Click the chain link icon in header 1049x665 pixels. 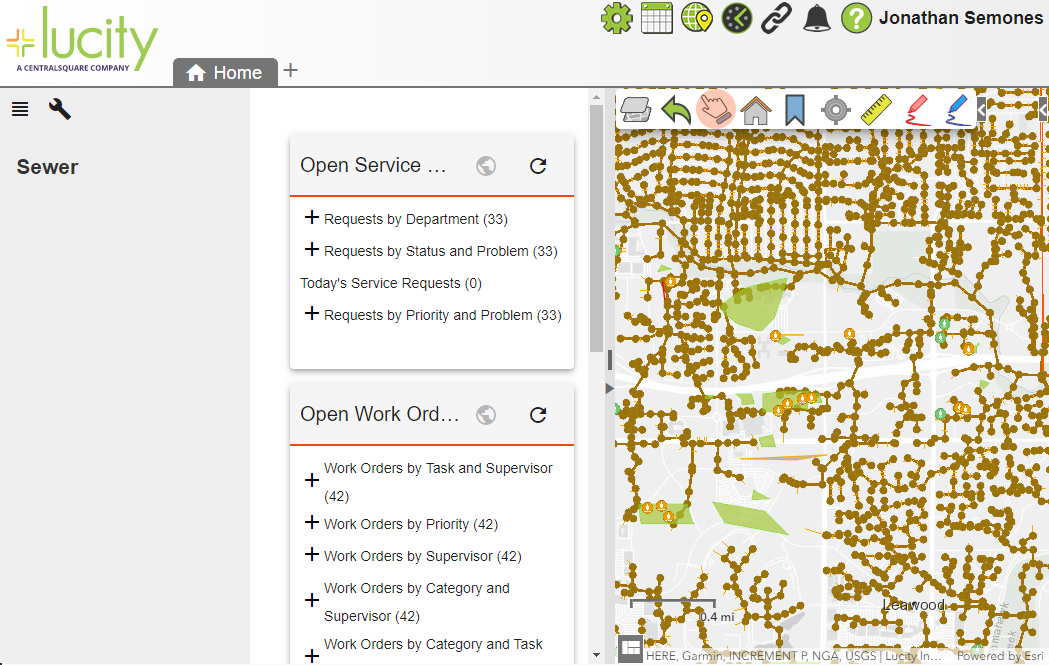(777, 18)
